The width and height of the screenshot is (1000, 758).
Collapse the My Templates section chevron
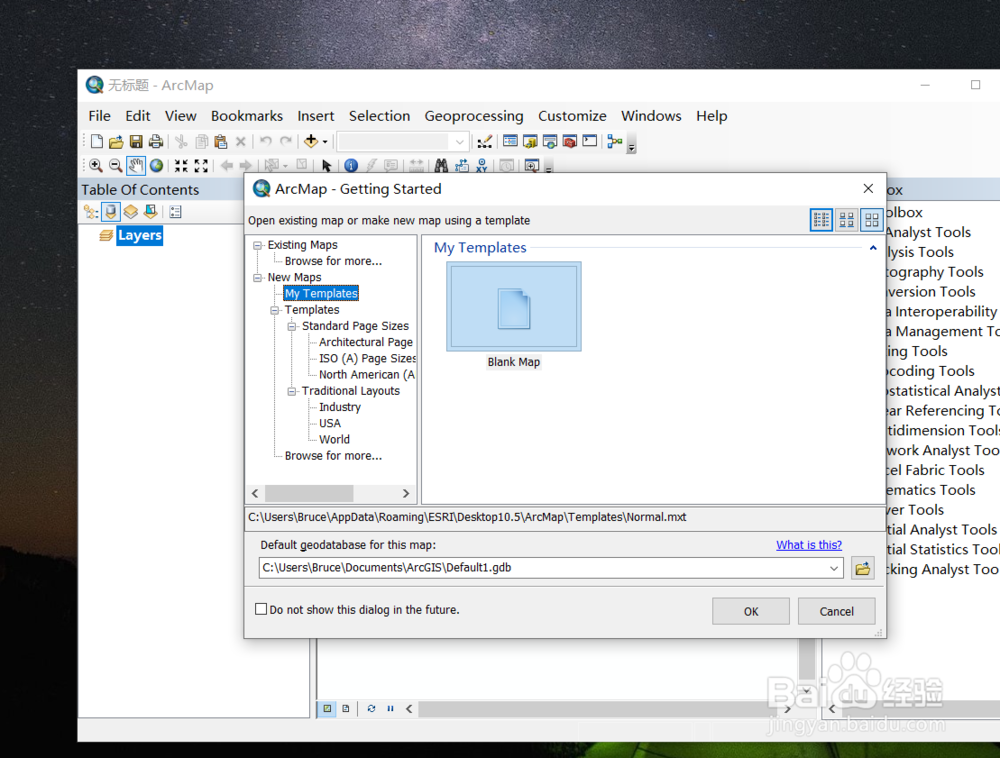coord(872,247)
